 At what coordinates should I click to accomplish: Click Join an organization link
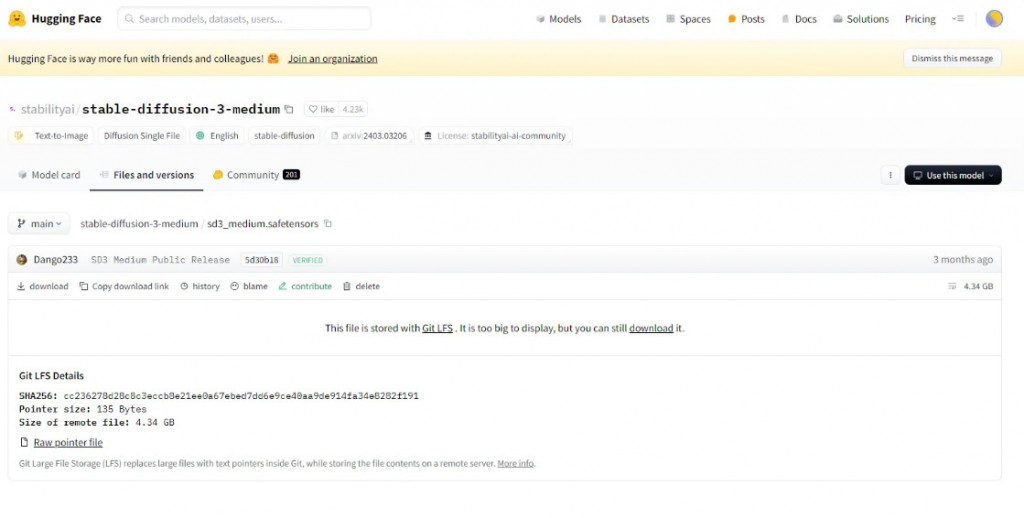(332, 58)
